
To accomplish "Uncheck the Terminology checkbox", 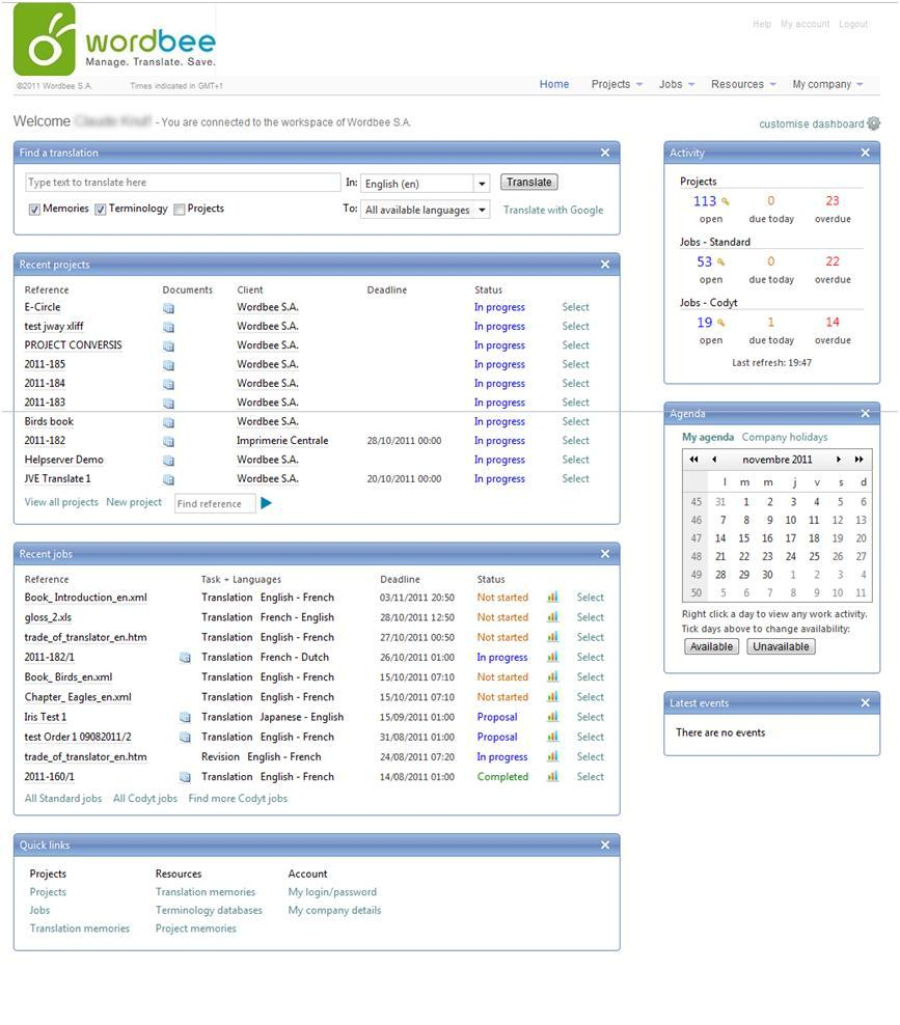I will point(100,210).
